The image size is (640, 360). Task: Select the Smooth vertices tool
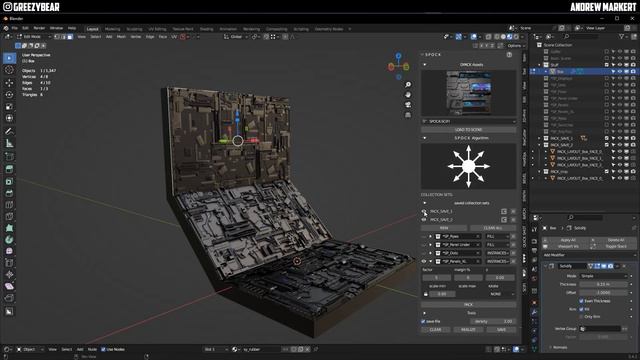pos(9,251)
